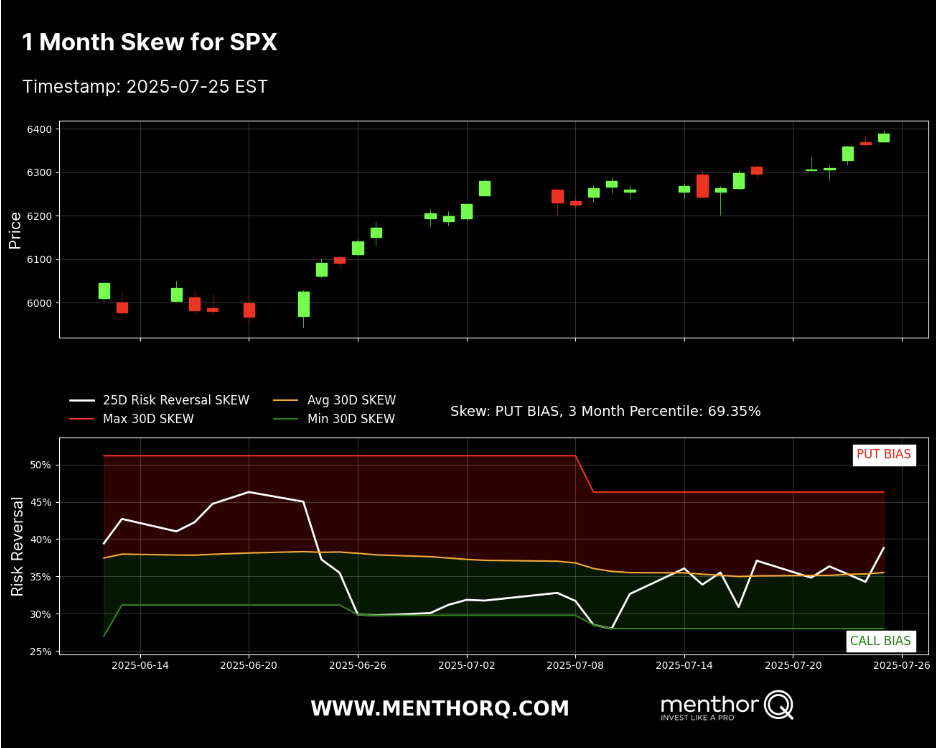Click the white 25D Risk Reversal legend marker
This screenshot has width=936, height=748.
[x=81, y=399]
